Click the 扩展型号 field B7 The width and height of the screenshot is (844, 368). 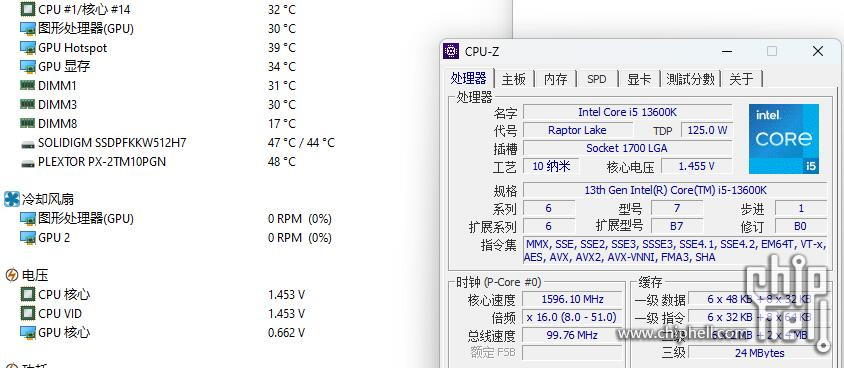click(x=677, y=226)
